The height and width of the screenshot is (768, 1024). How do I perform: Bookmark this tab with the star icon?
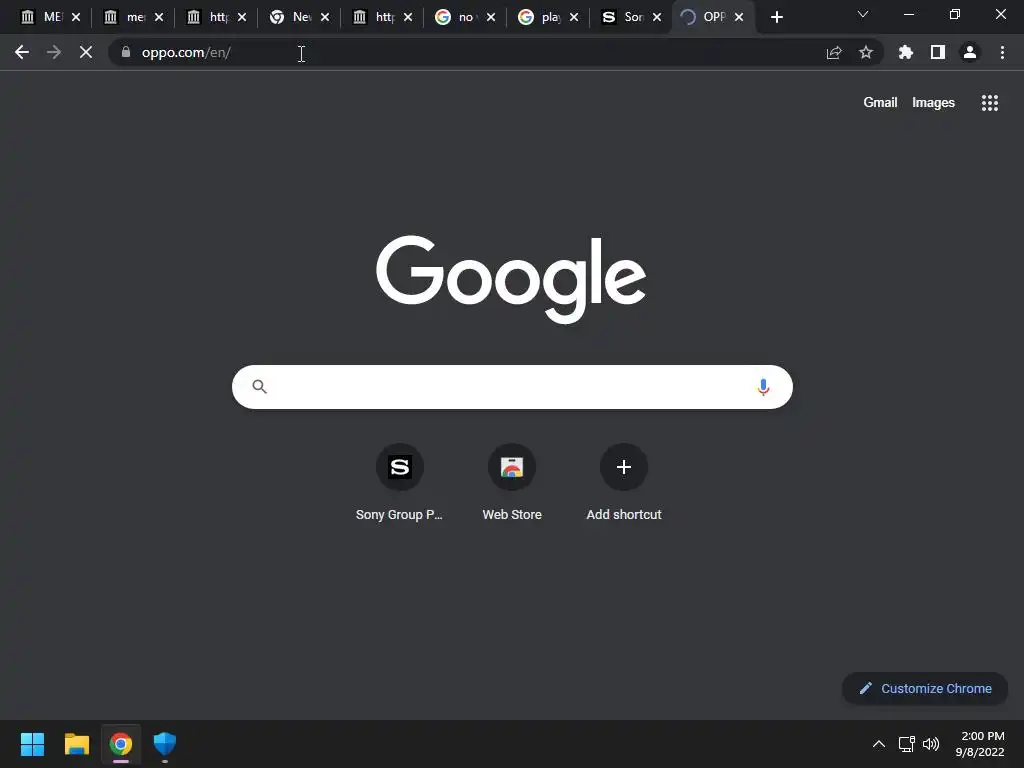click(x=866, y=52)
